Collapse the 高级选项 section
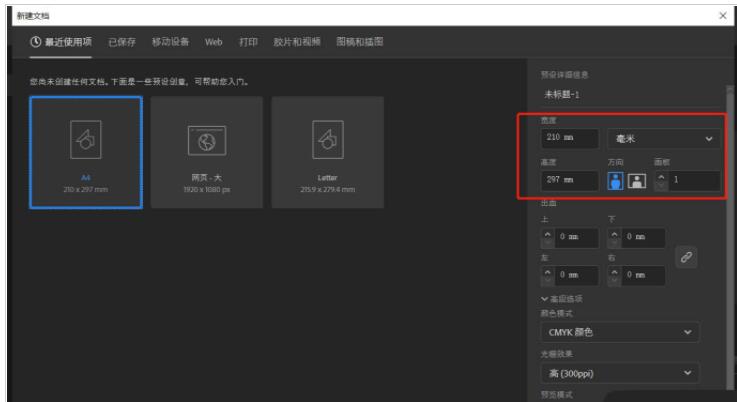Image resolution: width=737 pixels, height=402 pixels. [544, 298]
